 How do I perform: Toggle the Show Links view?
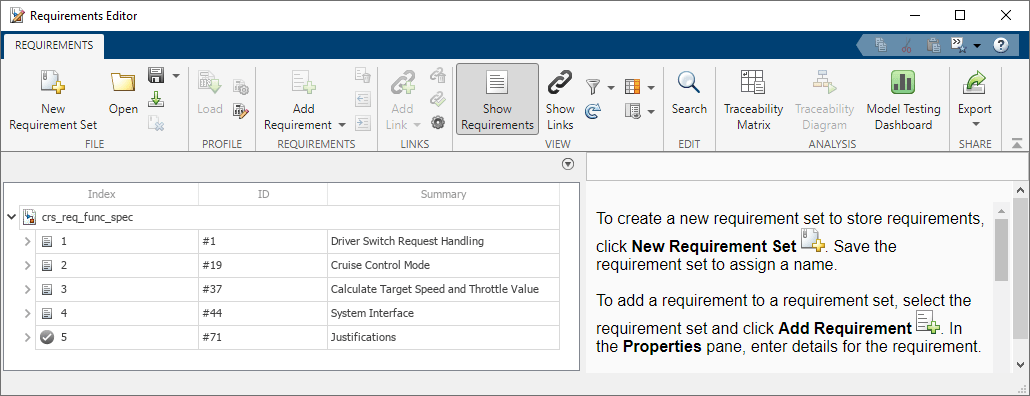click(560, 100)
